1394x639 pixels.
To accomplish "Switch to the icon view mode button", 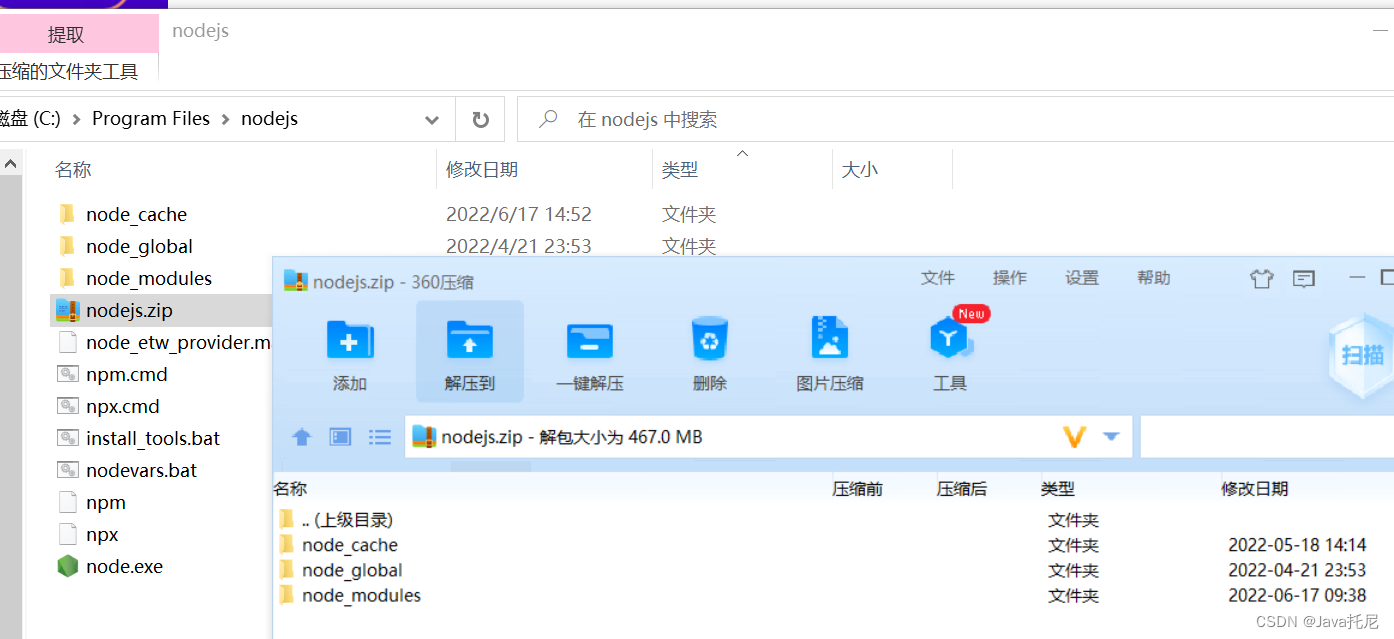I will [341, 437].
